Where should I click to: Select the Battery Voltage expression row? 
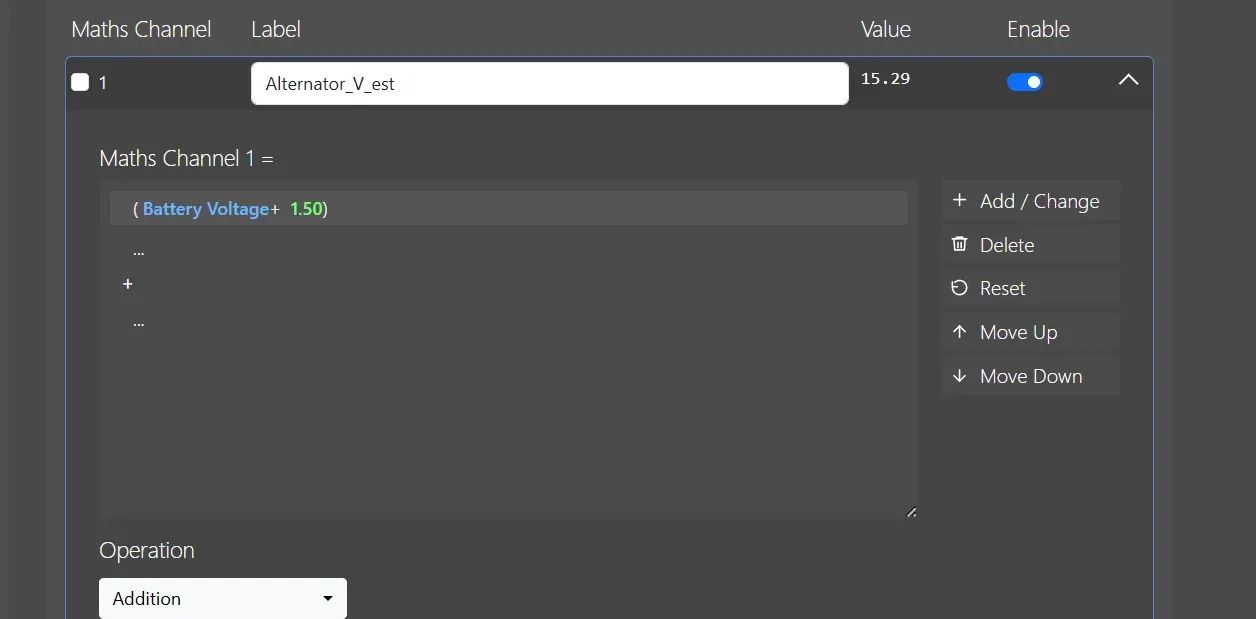point(508,208)
